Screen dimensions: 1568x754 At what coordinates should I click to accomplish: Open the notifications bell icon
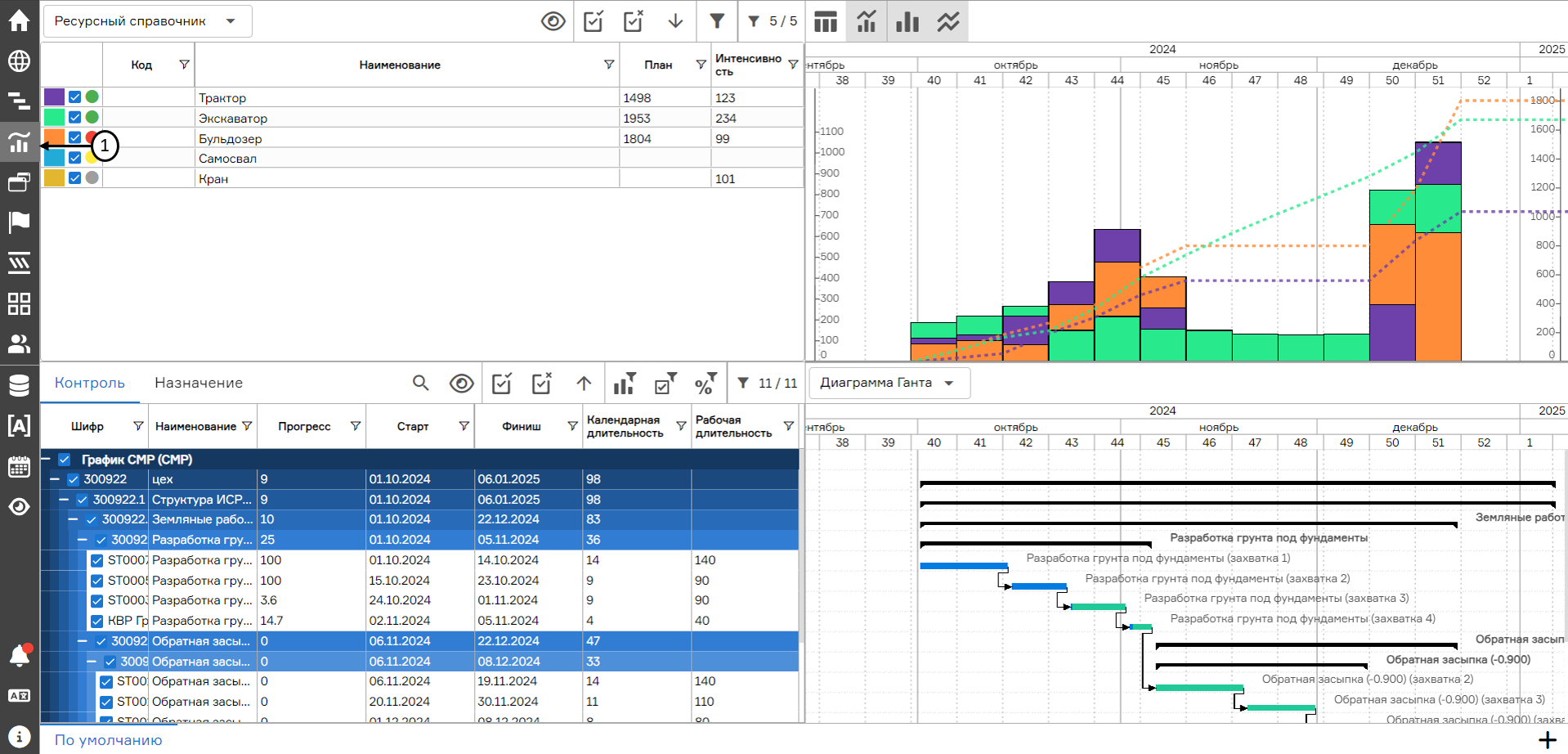pos(19,655)
